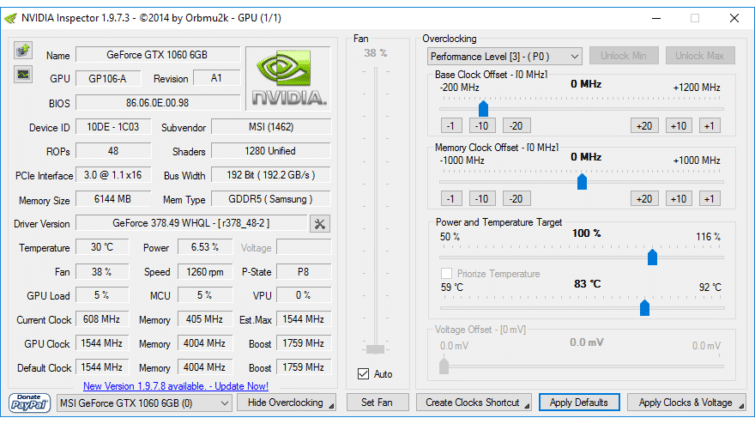
Task: Click the Memory Clock Offset slider handle
Action: pyautogui.click(x=582, y=181)
